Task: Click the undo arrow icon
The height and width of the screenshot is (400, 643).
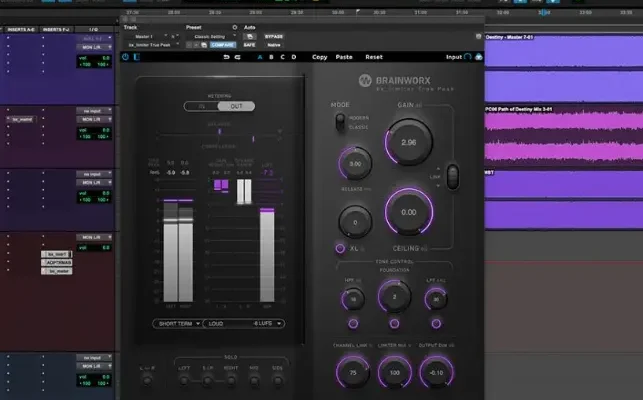Action: coord(226,57)
